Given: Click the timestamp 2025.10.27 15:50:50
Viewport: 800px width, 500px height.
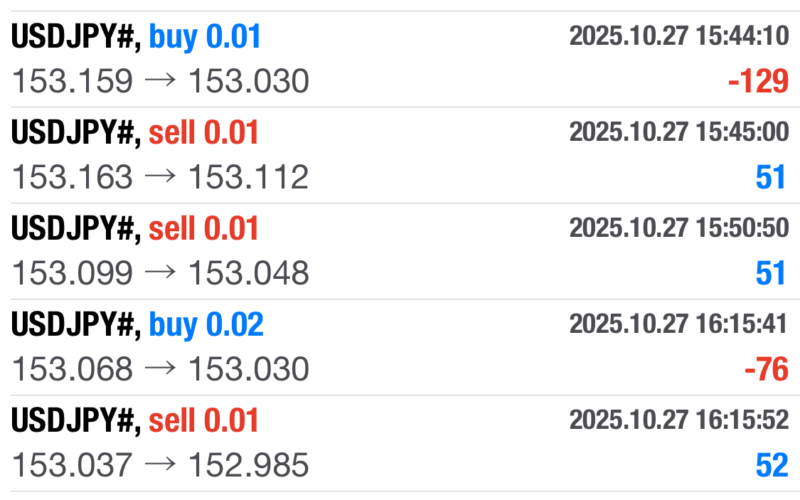Looking at the screenshot, I should click(x=678, y=229).
